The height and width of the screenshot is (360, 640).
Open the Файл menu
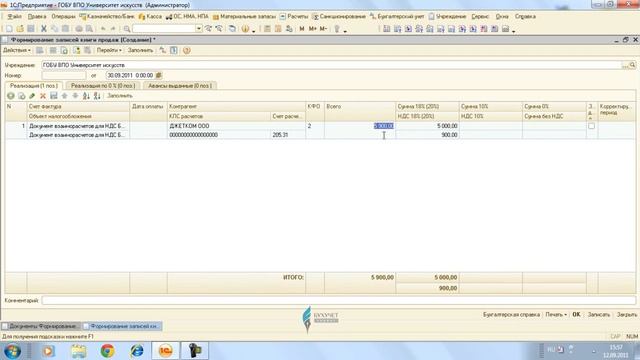tap(15, 17)
